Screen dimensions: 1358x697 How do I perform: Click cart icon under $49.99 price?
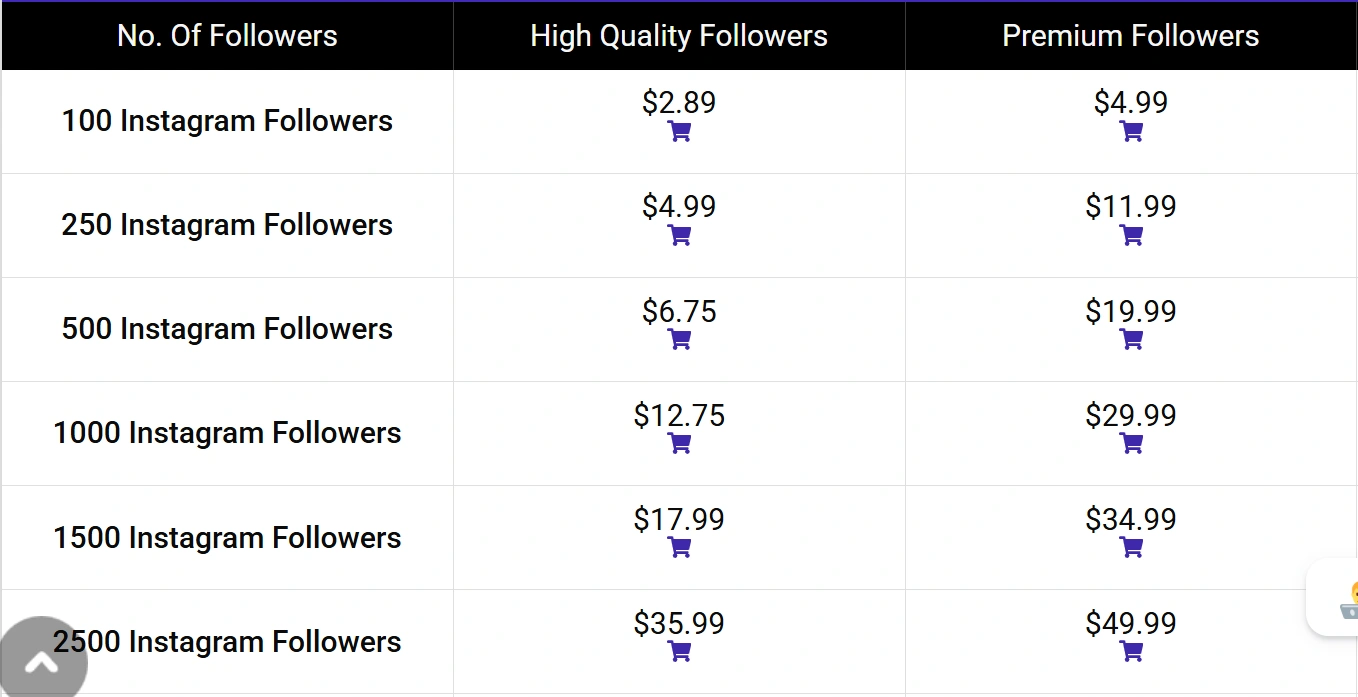click(1131, 651)
